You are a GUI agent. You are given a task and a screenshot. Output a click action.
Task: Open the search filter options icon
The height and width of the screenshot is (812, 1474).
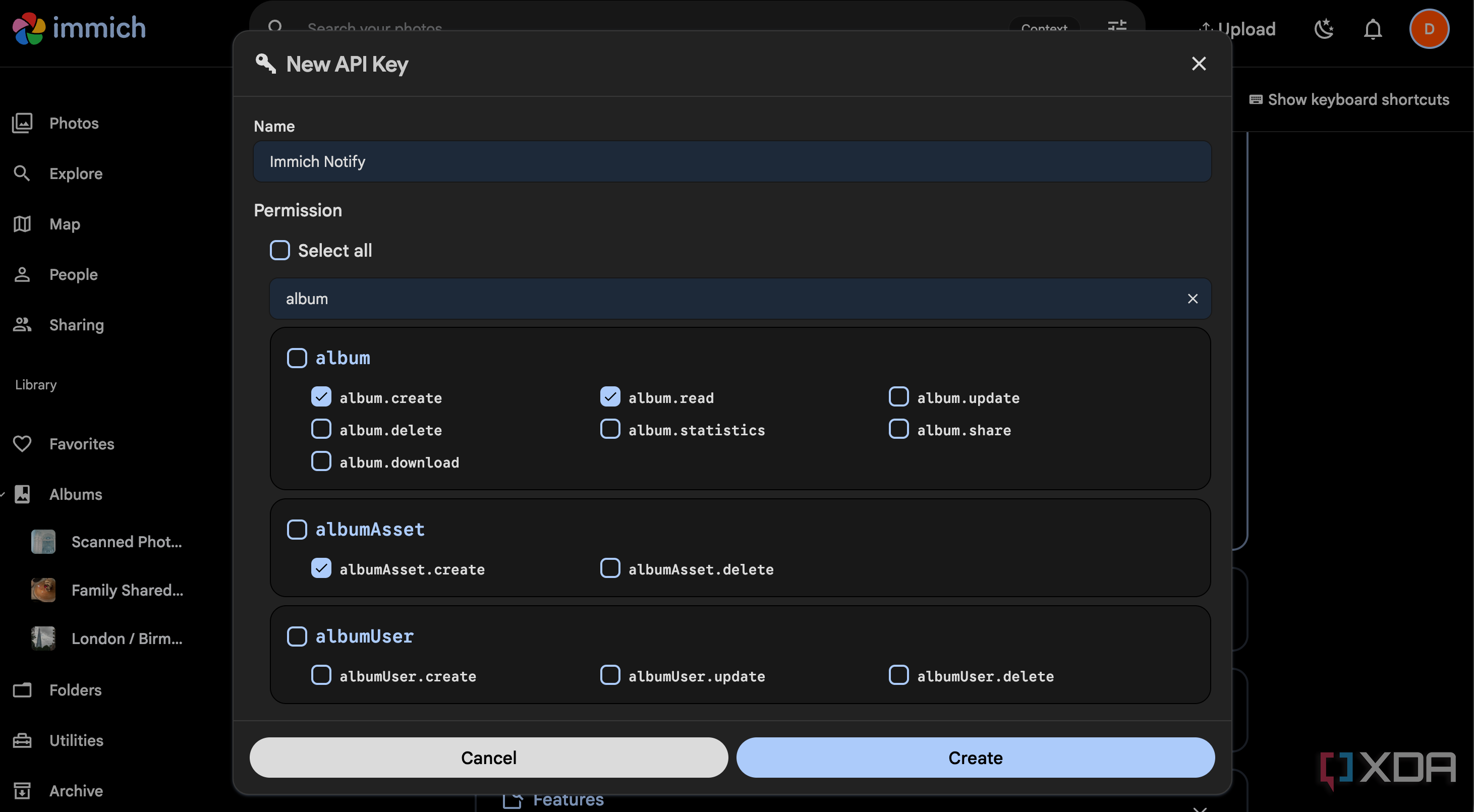pos(1117,26)
